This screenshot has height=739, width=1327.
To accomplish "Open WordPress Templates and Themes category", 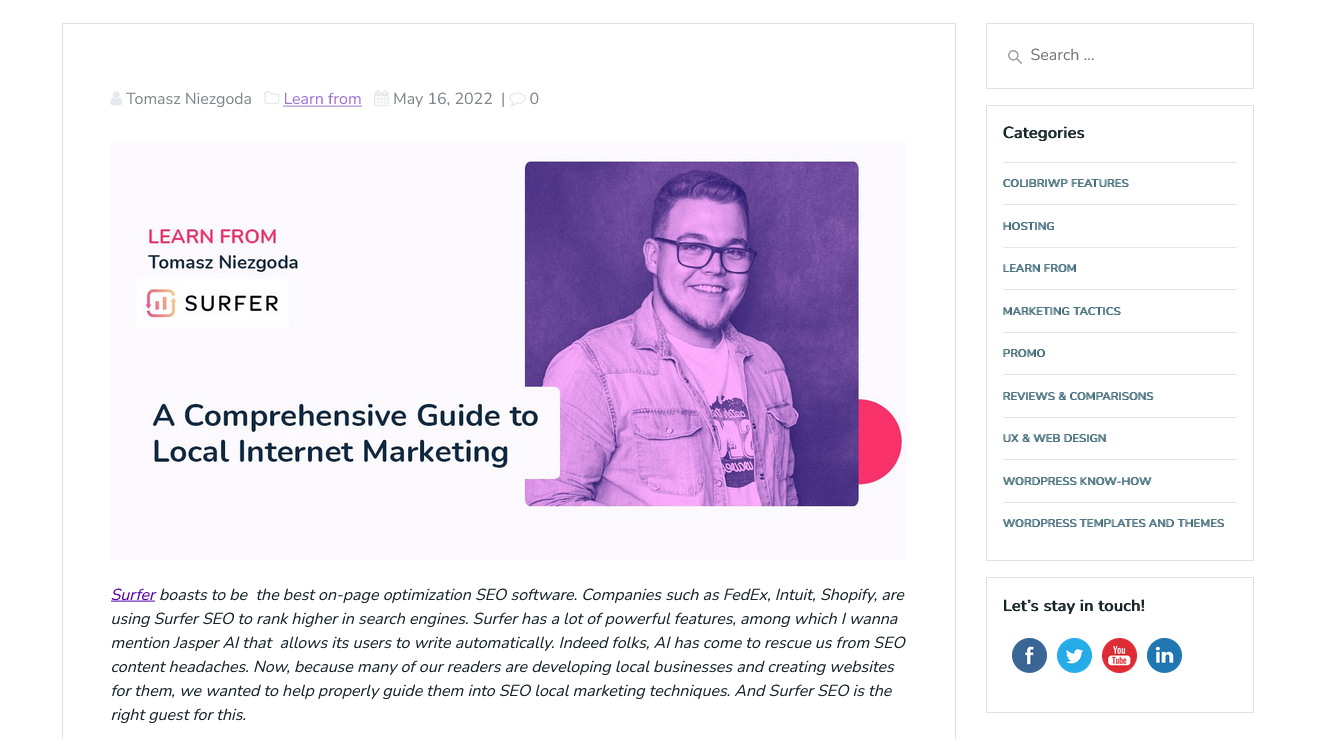I will tap(1113, 523).
